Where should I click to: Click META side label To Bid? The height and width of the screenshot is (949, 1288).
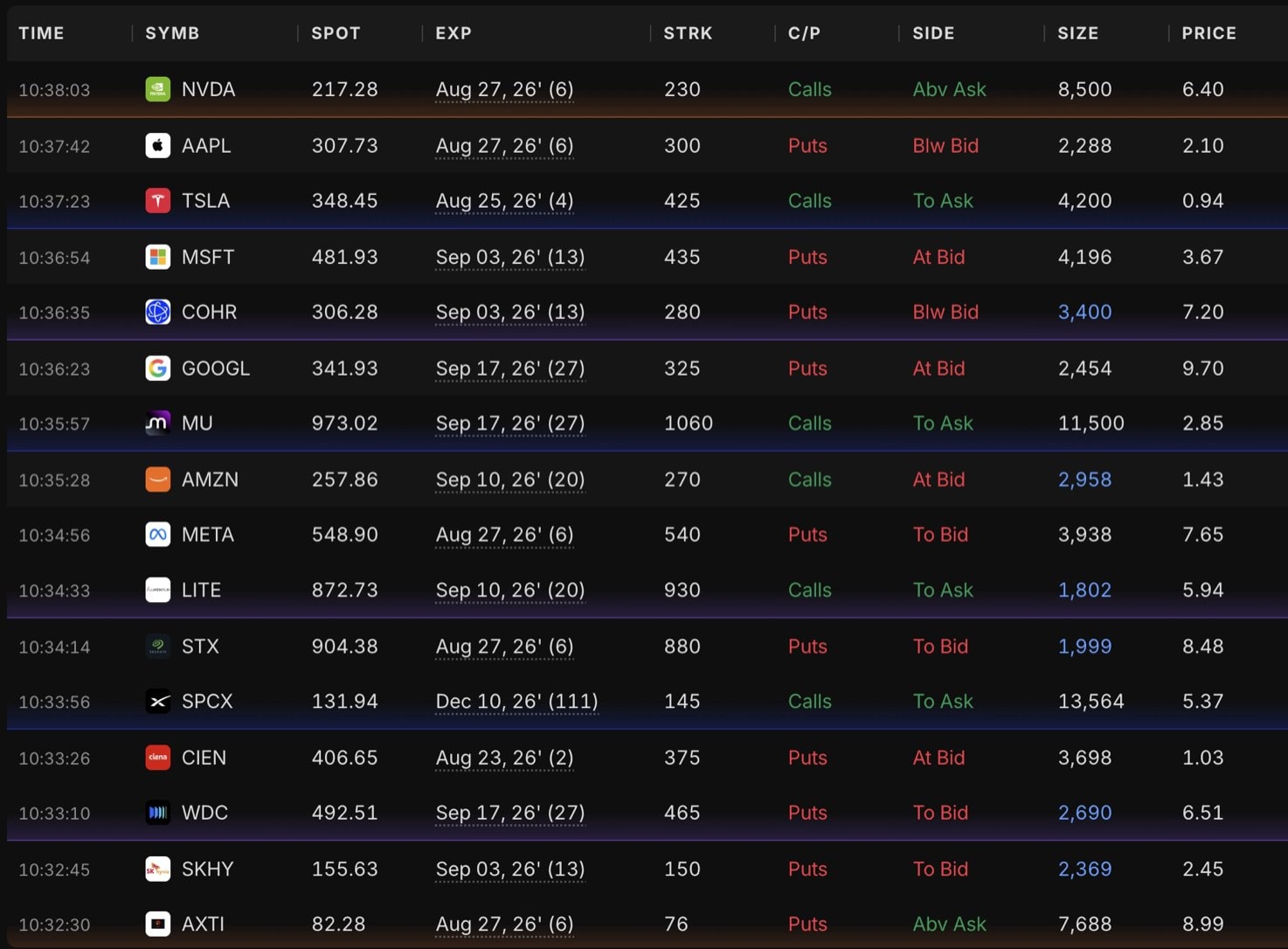940,535
